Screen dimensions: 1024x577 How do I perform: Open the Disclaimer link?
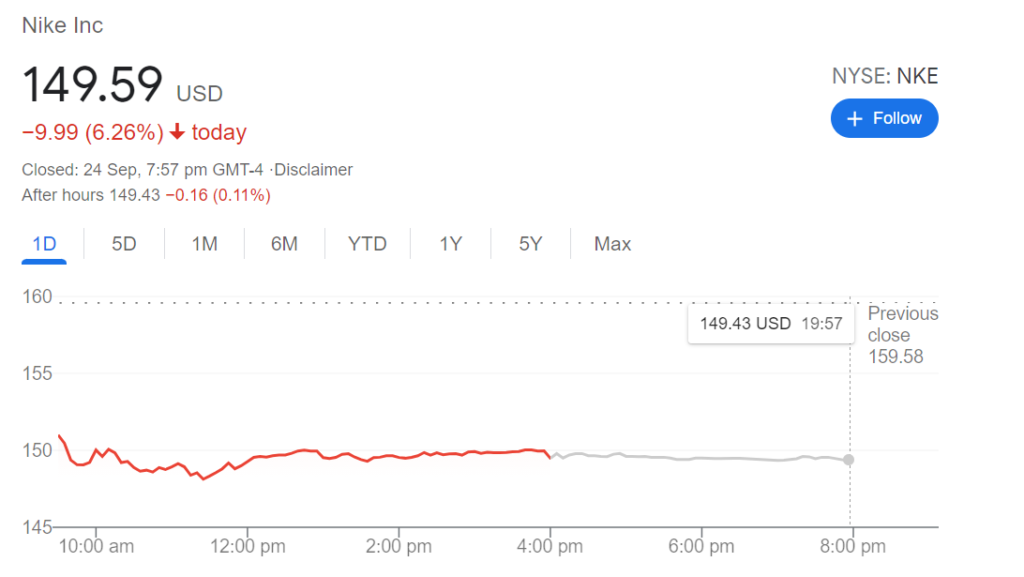click(x=313, y=170)
